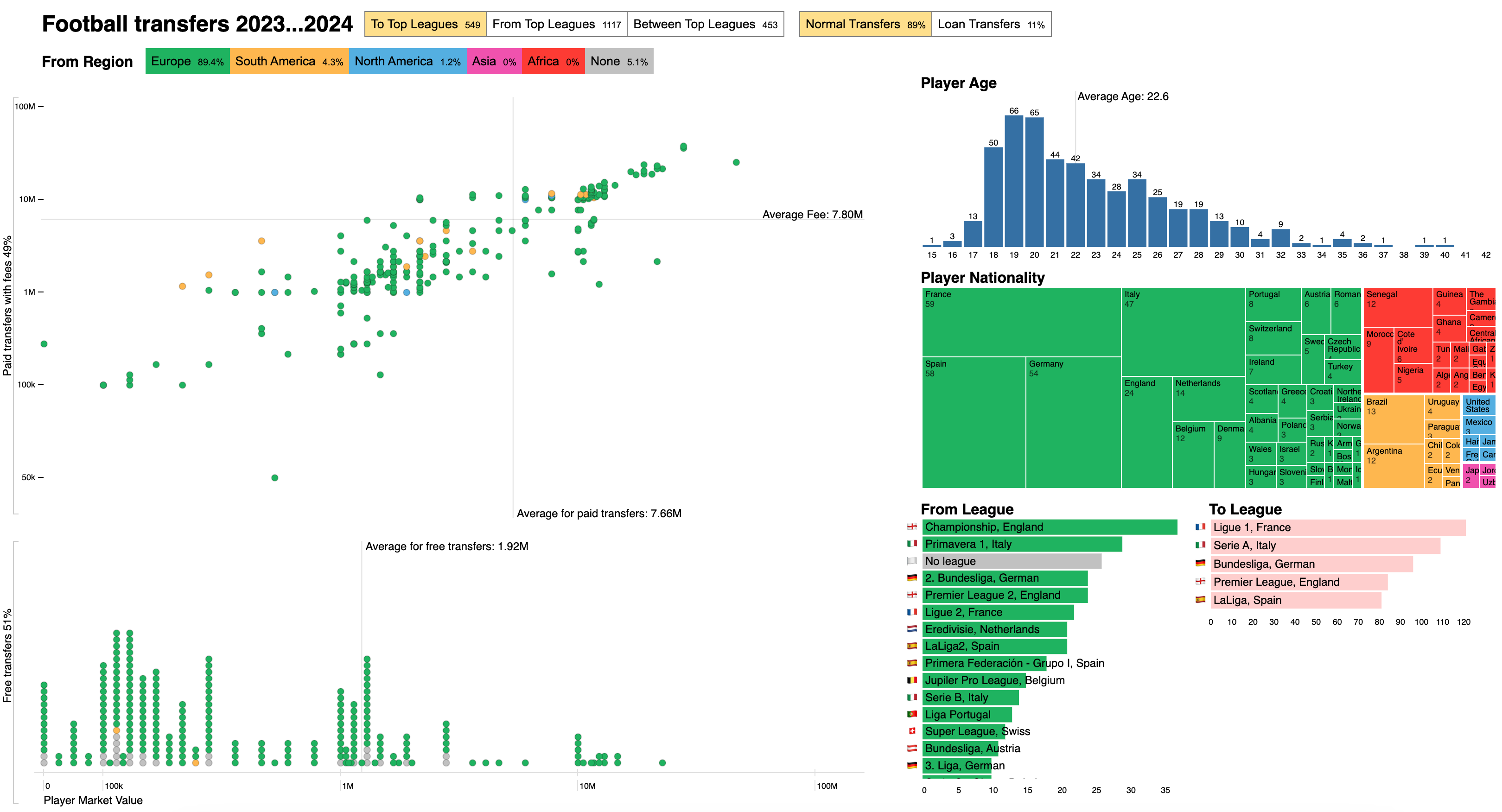Click the Brazil tile in nationality treemap
1502x812 pixels.
[x=1394, y=419]
